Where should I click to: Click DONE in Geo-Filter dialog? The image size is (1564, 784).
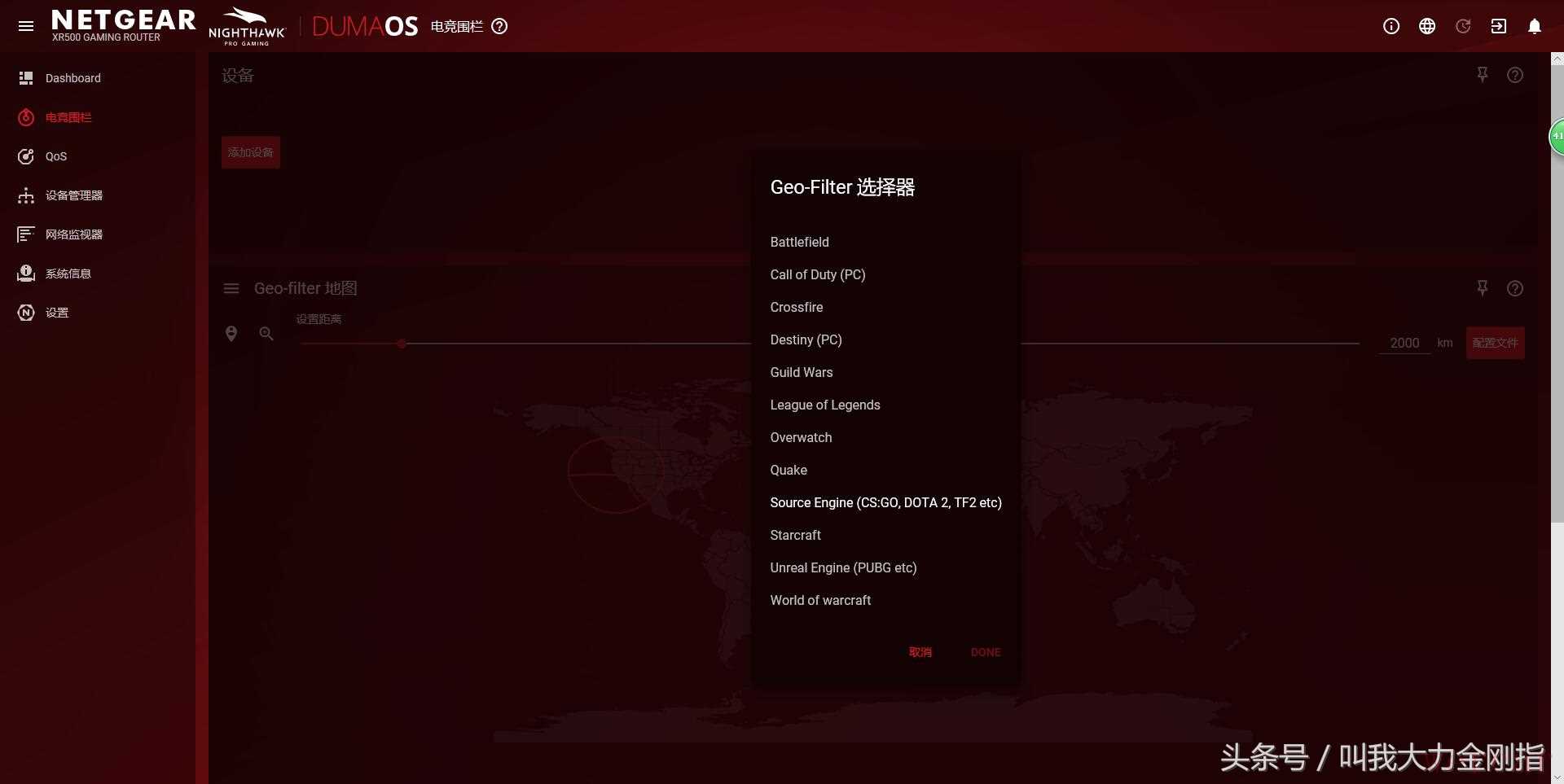click(x=986, y=652)
